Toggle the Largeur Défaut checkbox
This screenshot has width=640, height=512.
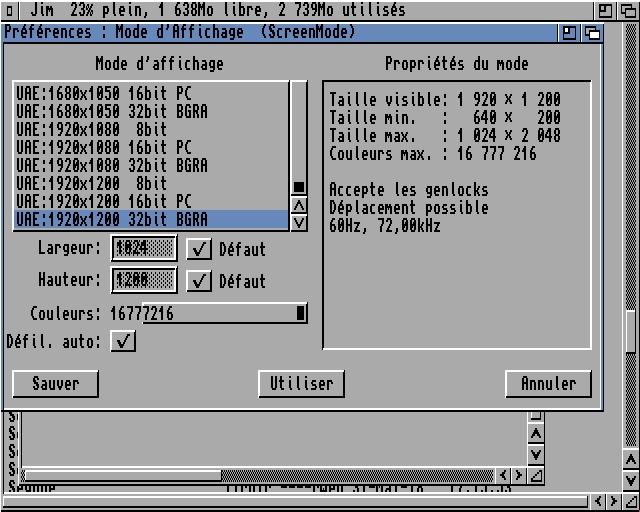pos(200,248)
